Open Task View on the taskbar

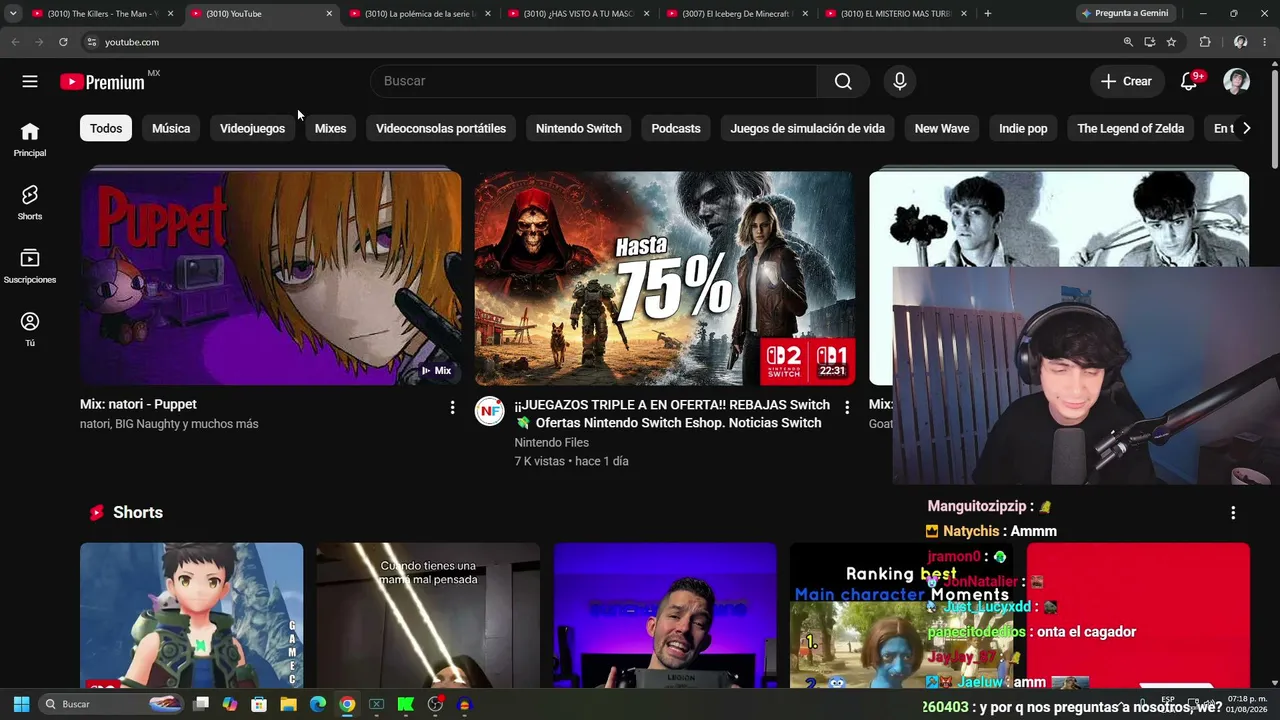click(x=201, y=704)
